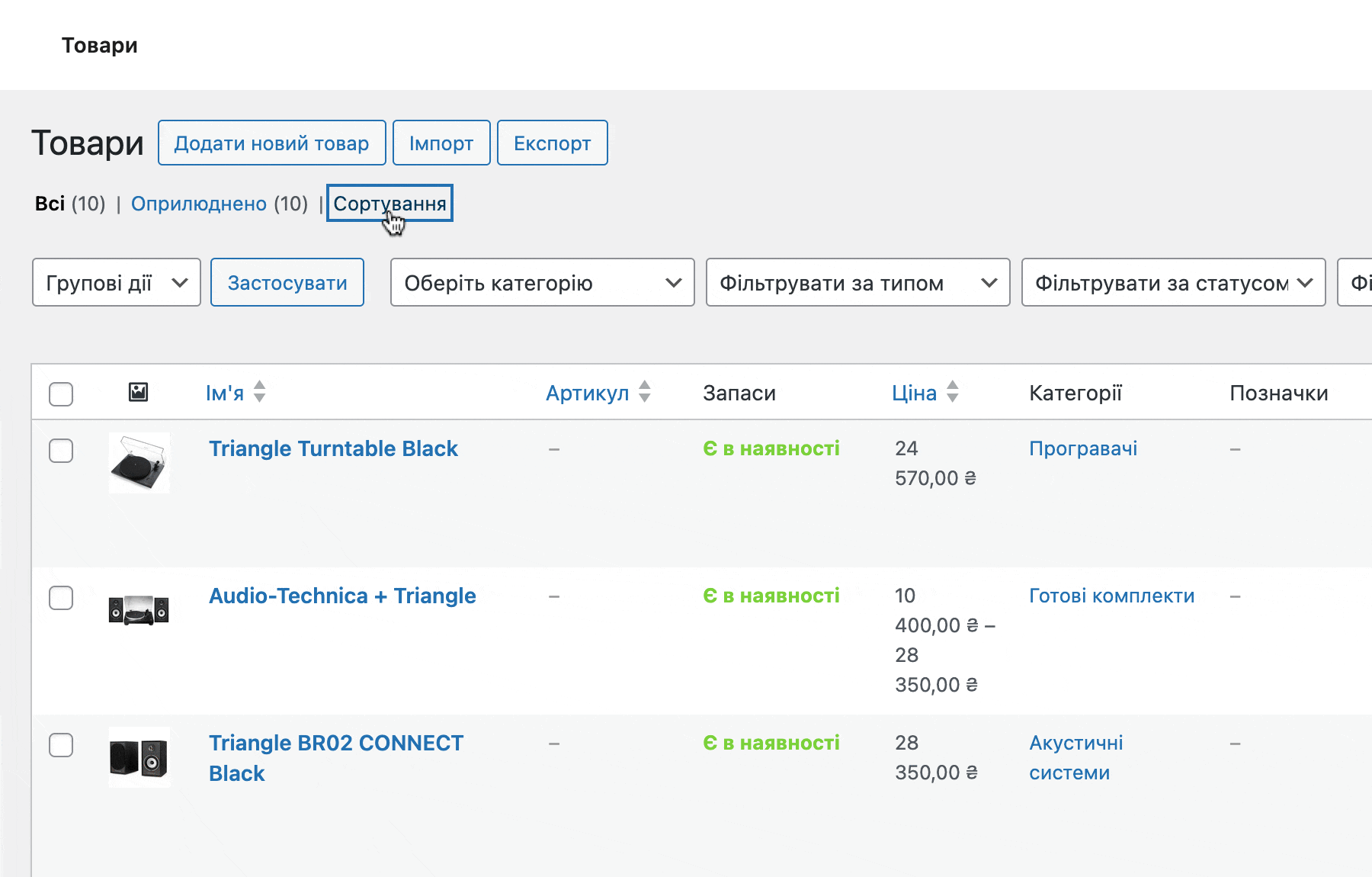Viewport: 1372px width, 877px height.
Task: Check the Triangle BR02 CONNECT Black checkbox
Action: coord(61,746)
